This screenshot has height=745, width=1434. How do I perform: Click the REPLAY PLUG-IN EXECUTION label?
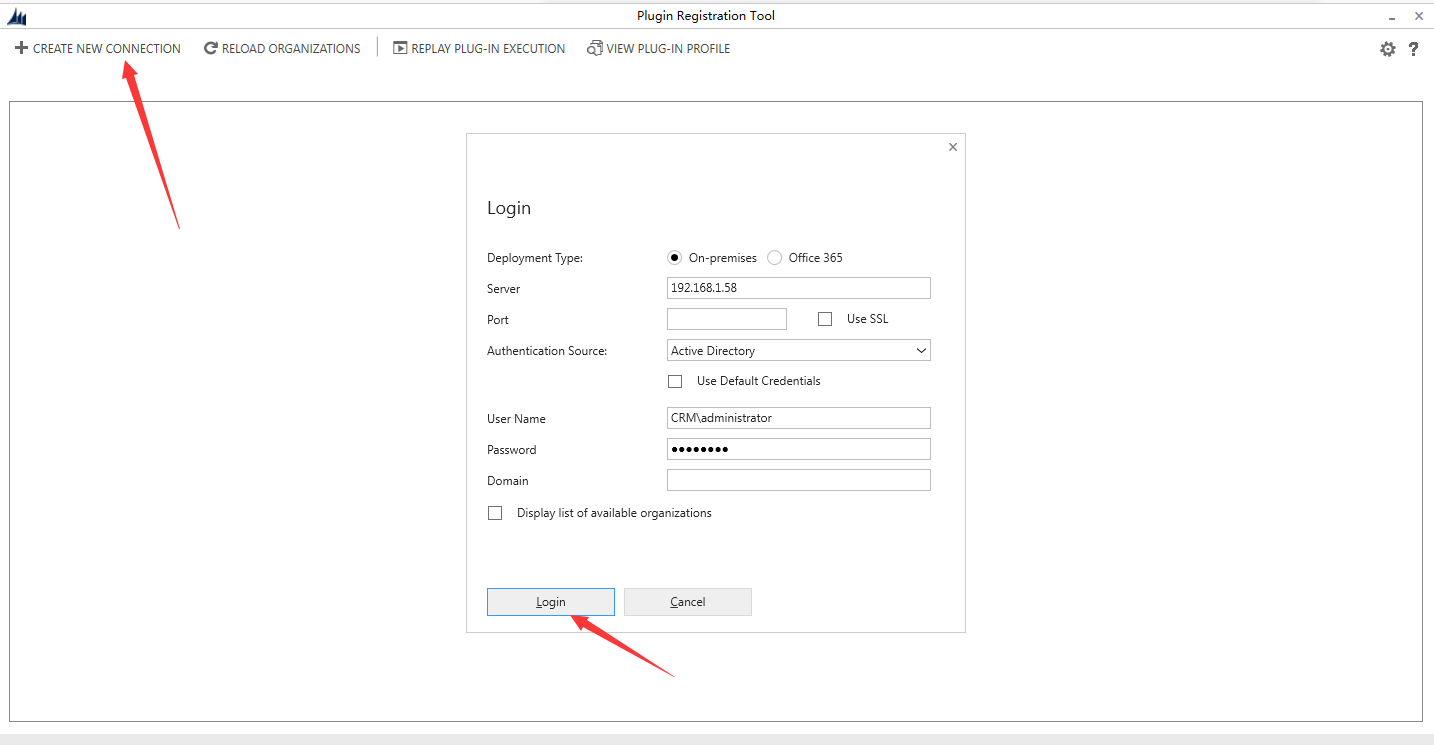(488, 48)
